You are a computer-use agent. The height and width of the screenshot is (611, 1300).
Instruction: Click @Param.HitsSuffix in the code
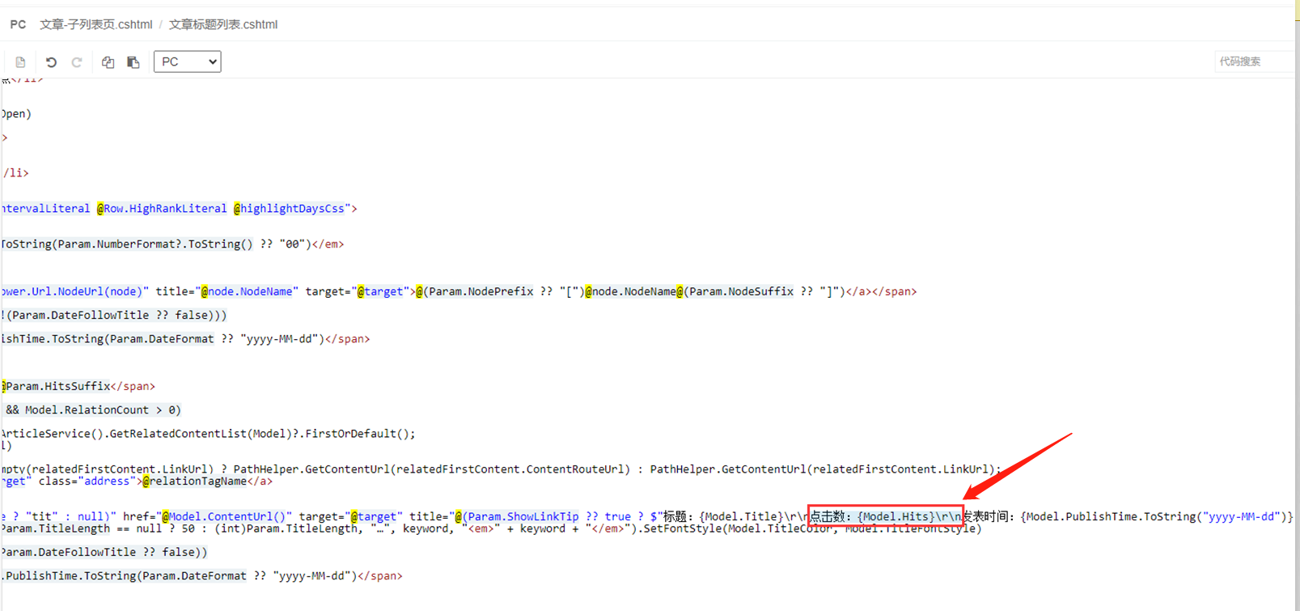click(x=56, y=386)
